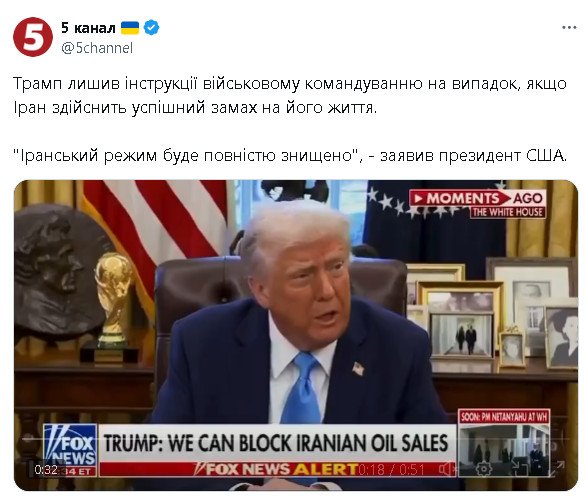Enable picture-in-picture mode icon
The height and width of the screenshot is (501, 585).
click(x=521, y=469)
